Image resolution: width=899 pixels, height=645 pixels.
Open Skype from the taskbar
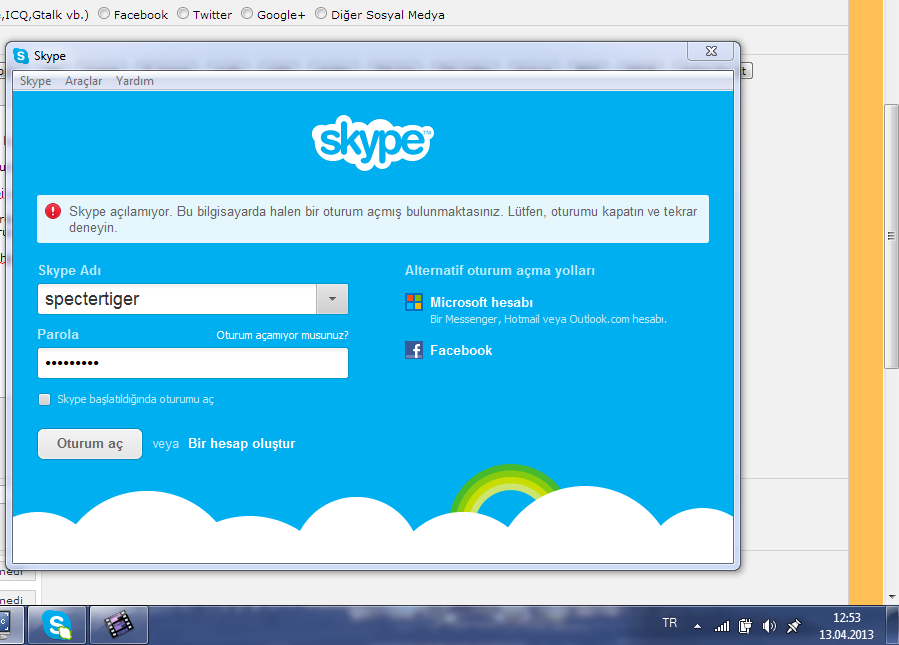click(x=57, y=625)
